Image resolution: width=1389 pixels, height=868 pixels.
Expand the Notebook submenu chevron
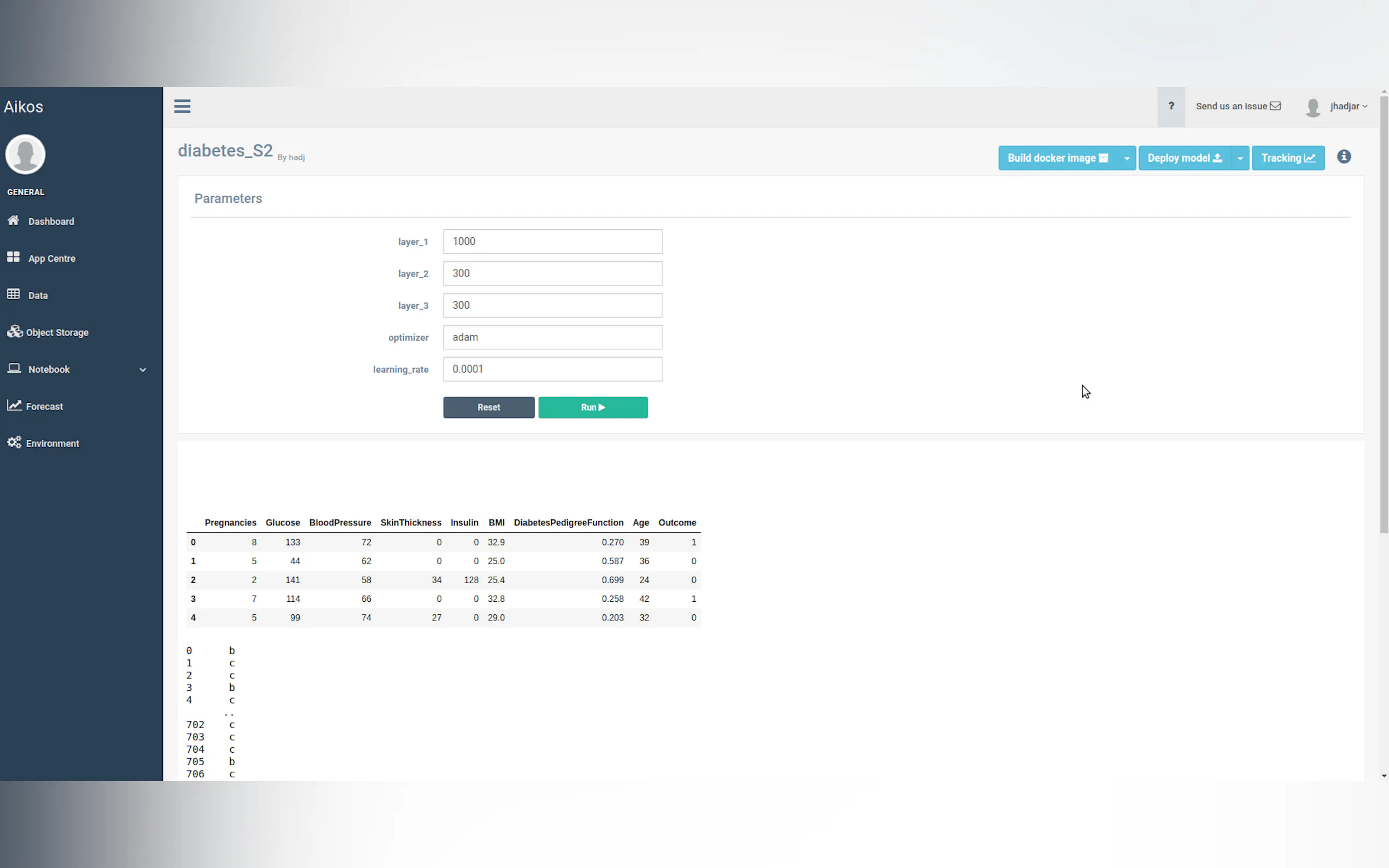click(142, 370)
